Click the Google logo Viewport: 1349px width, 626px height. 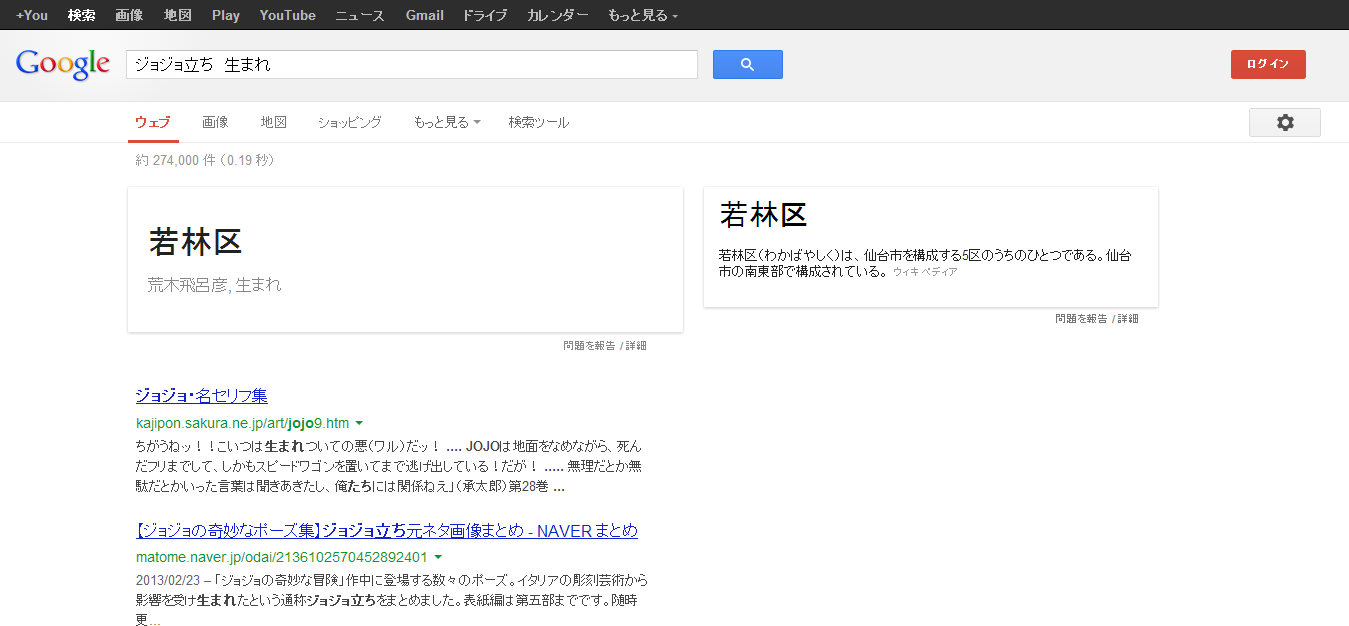[62, 64]
